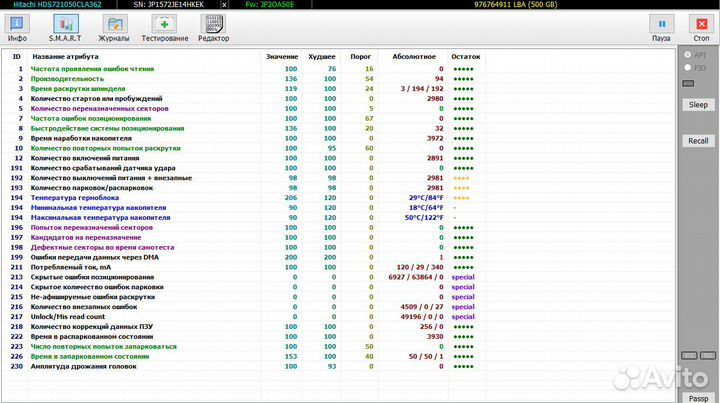
Task: Click the Recall button
Action: tap(697, 141)
